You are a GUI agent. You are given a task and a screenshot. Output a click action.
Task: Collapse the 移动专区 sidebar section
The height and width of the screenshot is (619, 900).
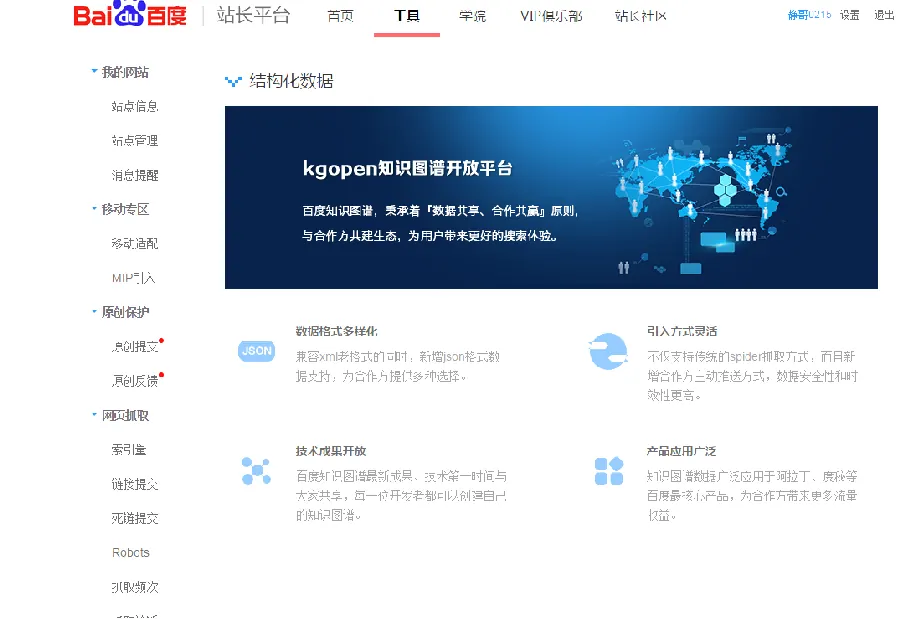tap(94, 208)
